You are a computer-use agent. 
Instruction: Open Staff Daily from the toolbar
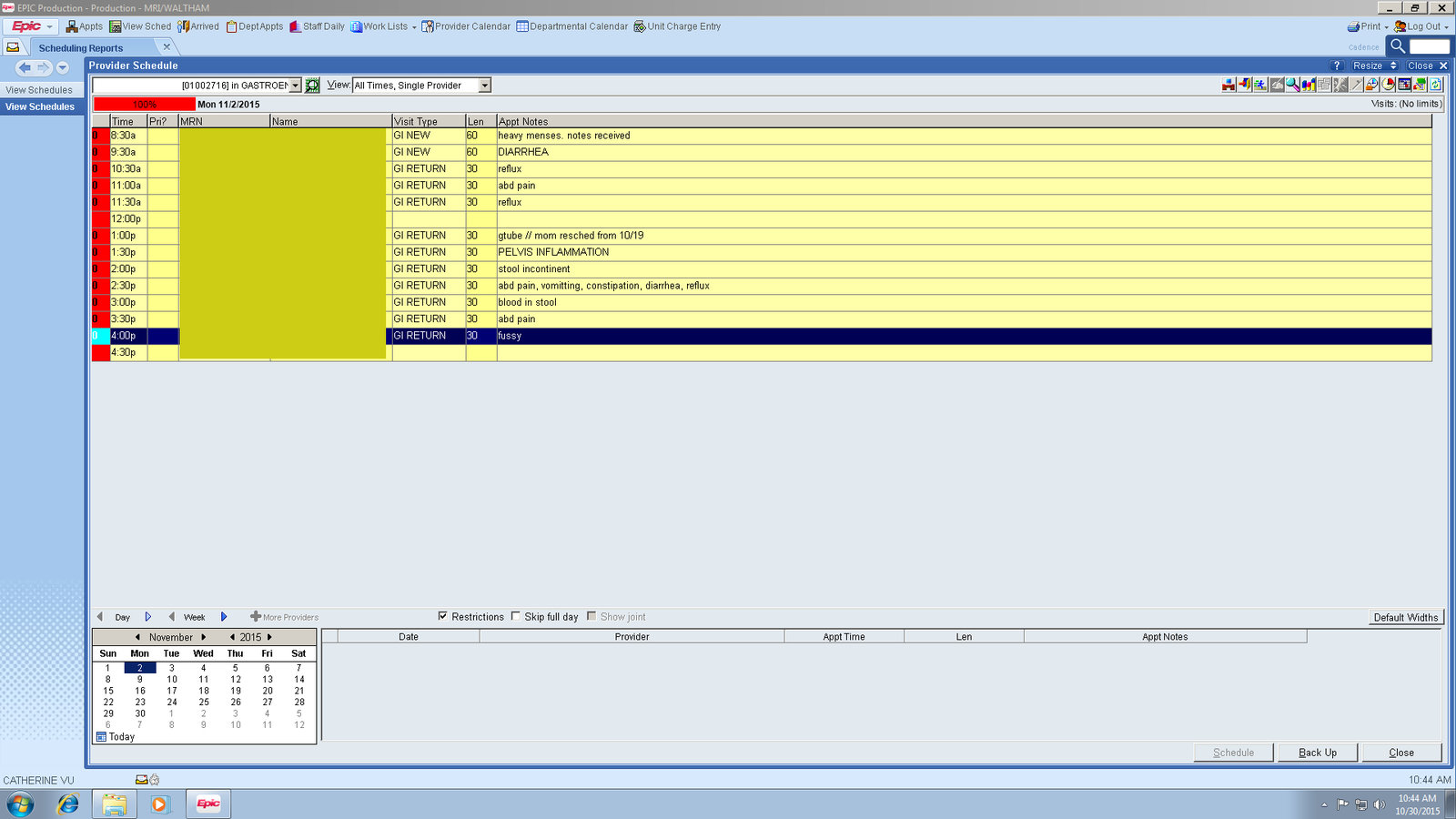point(317,26)
